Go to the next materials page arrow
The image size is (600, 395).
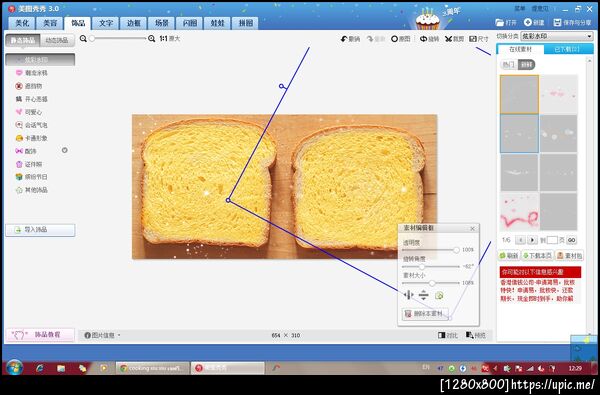(532, 240)
